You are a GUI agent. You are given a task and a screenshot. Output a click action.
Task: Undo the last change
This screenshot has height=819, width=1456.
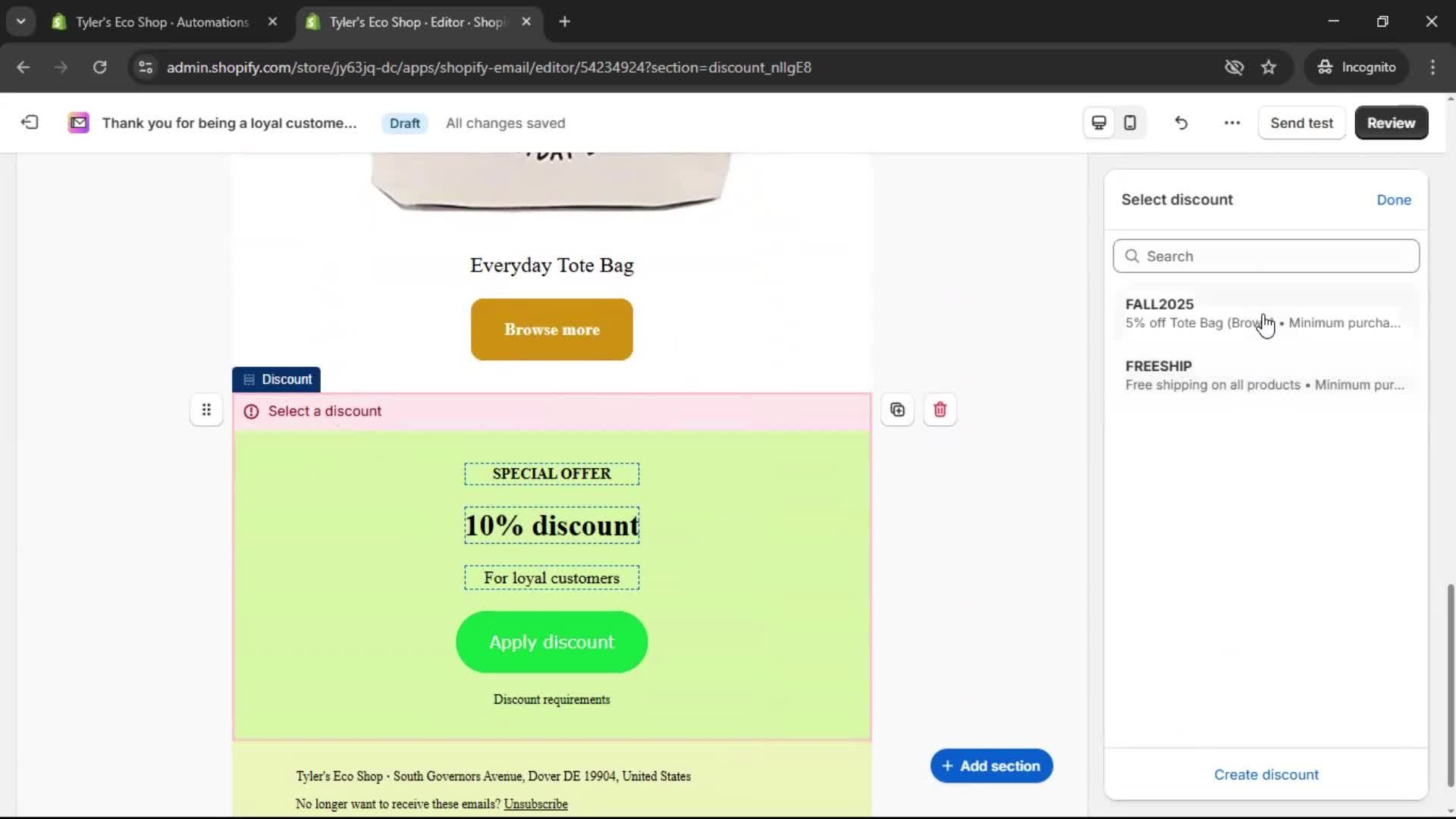point(1181,122)
